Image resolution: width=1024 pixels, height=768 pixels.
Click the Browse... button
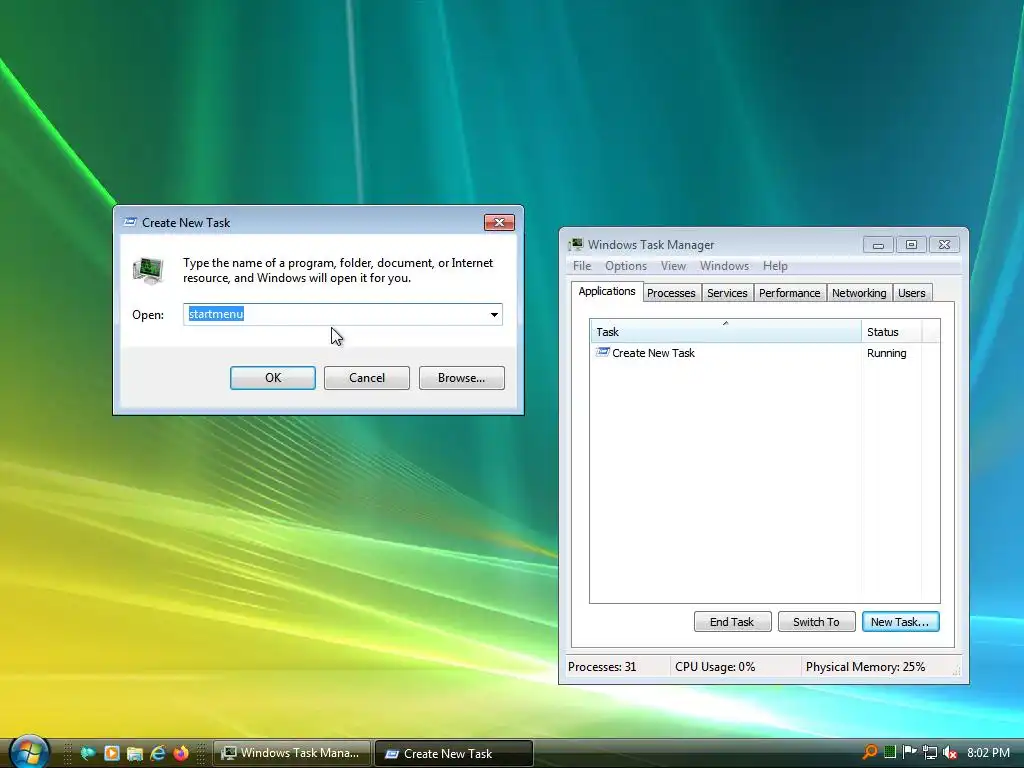click(462, 377)
